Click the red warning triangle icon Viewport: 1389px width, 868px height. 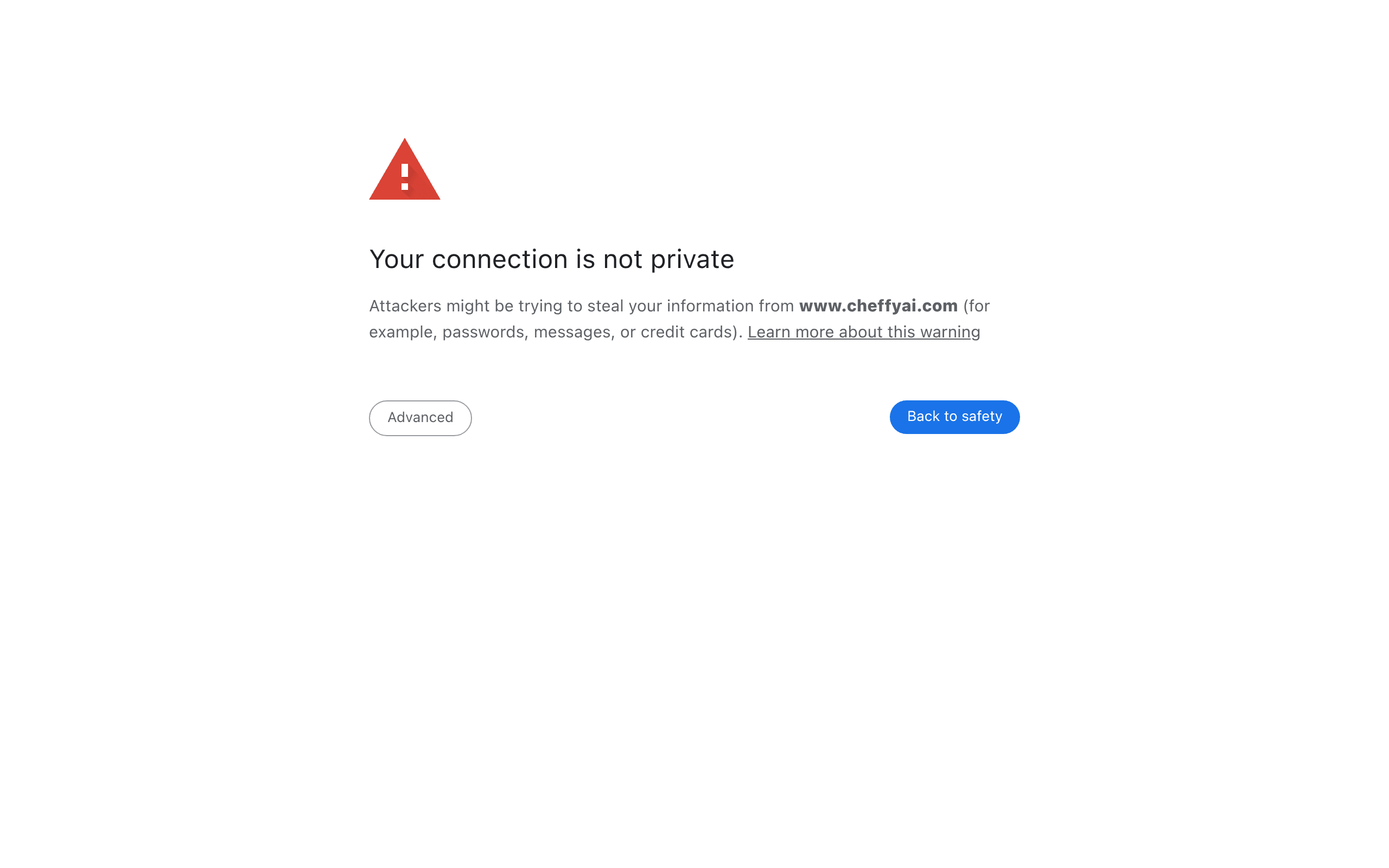pos(405,169)
